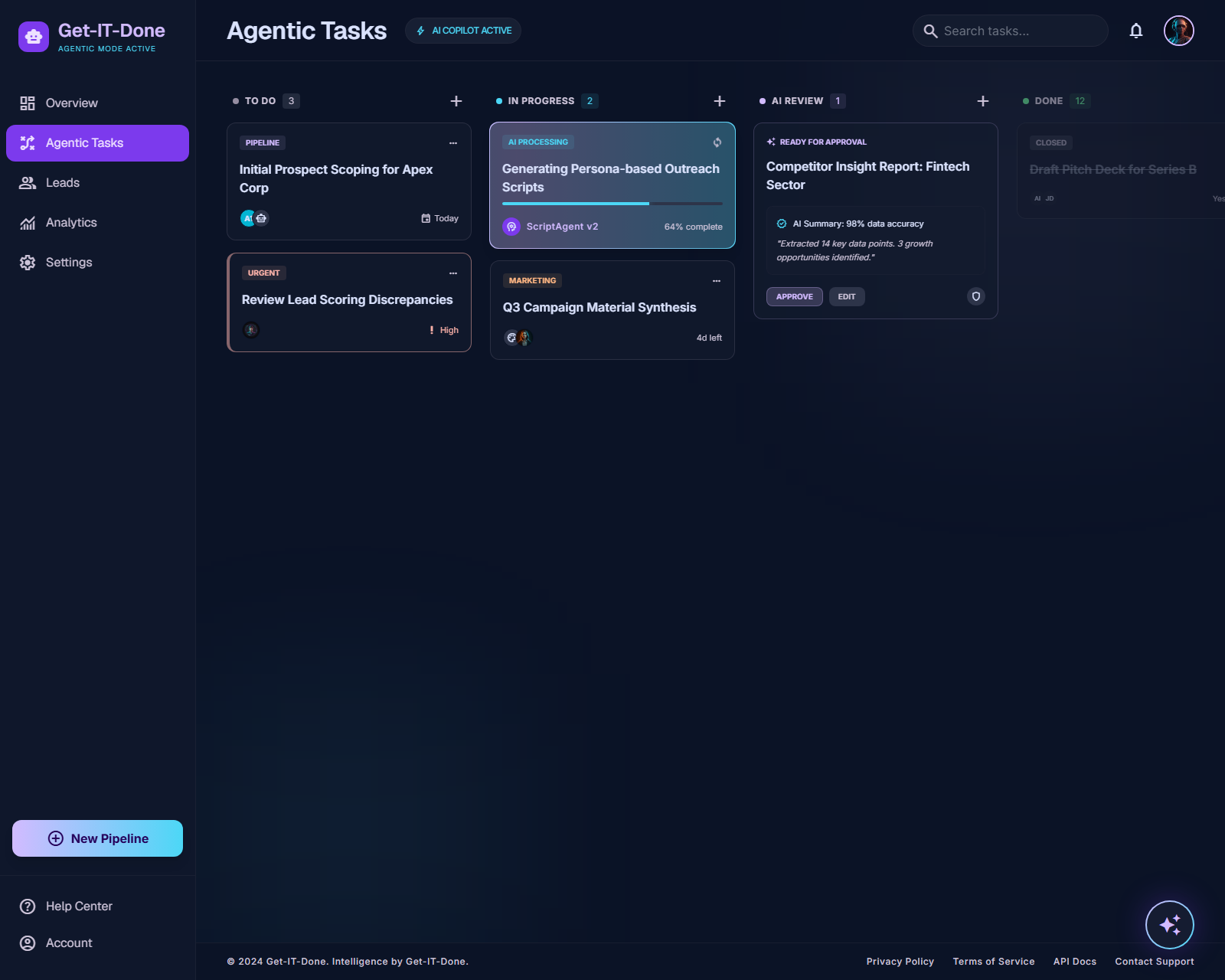This screenshot has width=1225, height=980.
Task: Open options menu on Q3 Campaign card
Action: pyautogui.click(x=717, y=281)
